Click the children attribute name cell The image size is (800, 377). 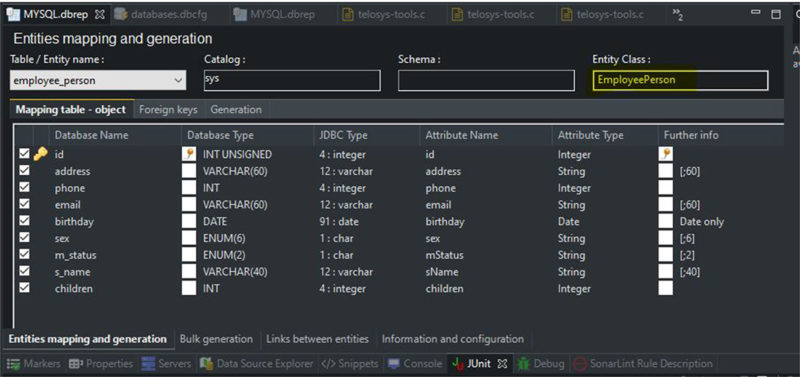[x=444, y=288]
